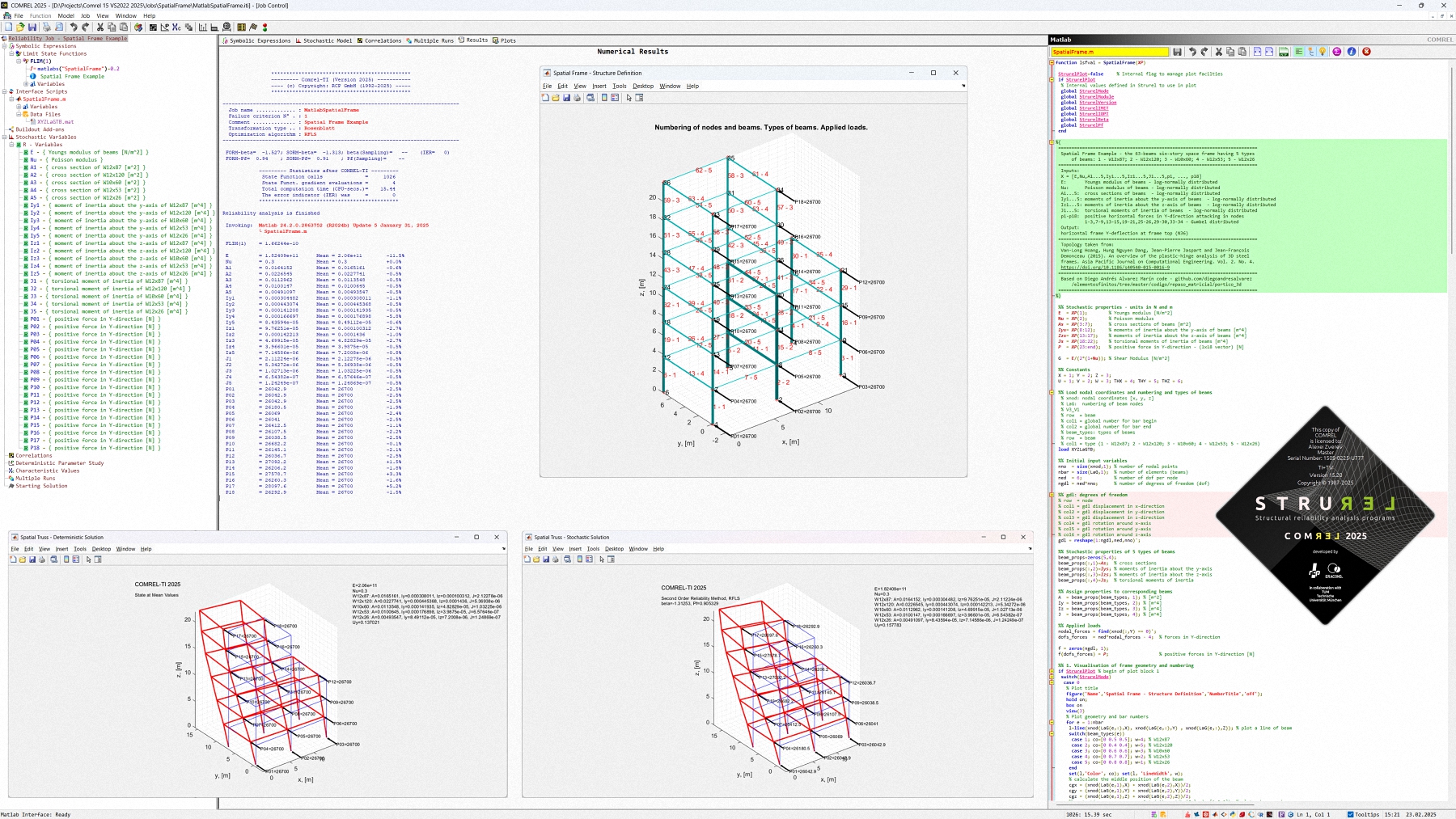Click the Cut scissors icon in main toolbar
The height and width of the screenshot is (819, 1456).
100,27
